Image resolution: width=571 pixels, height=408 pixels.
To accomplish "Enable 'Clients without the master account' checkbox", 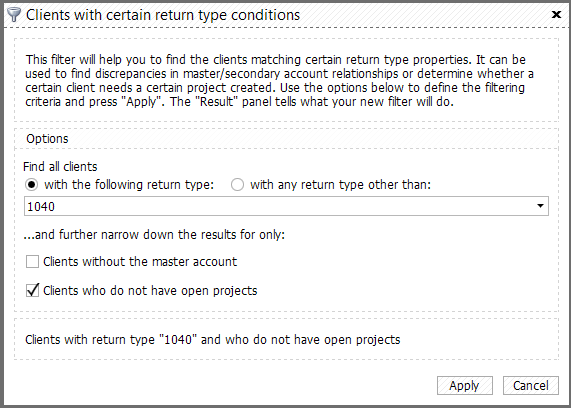I will 32,262.
